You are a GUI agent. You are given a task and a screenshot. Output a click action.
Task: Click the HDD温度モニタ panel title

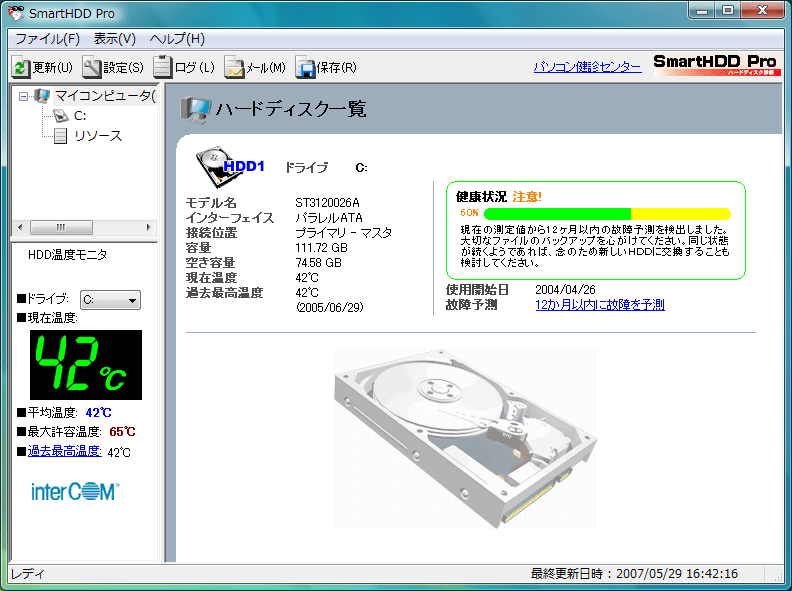(67, 255)
